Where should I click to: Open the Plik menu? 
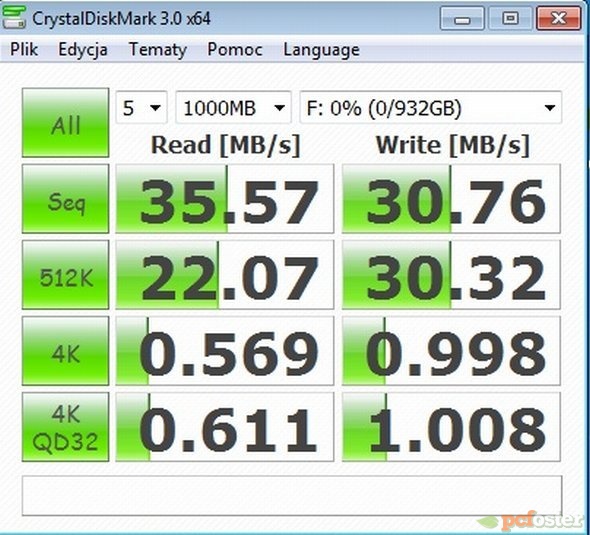(24, 49)
